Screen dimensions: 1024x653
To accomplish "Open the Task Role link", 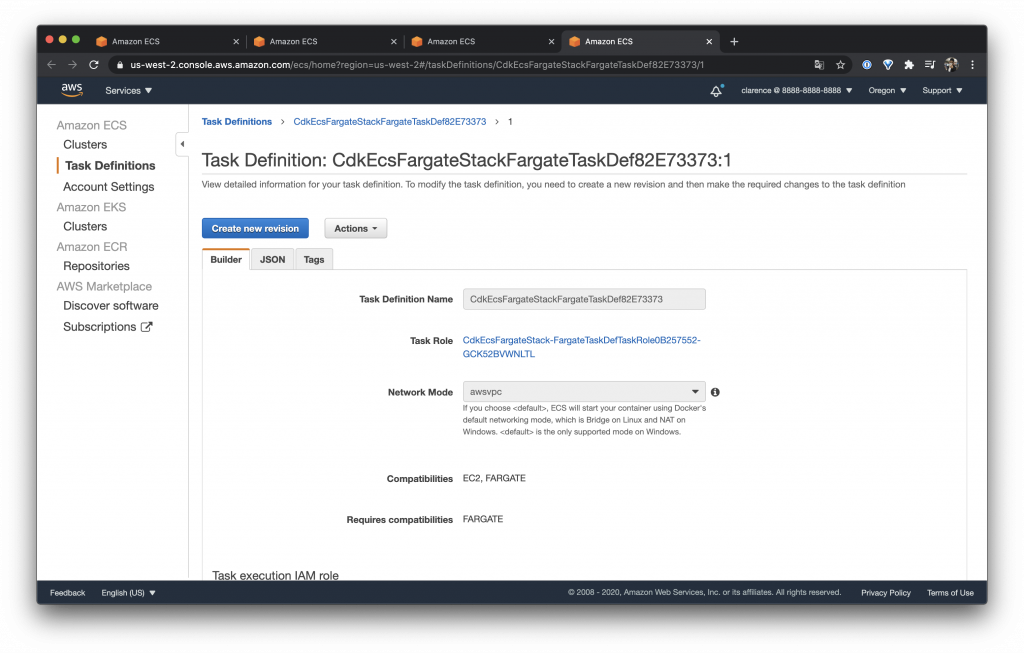I will [x=581, y=347].
